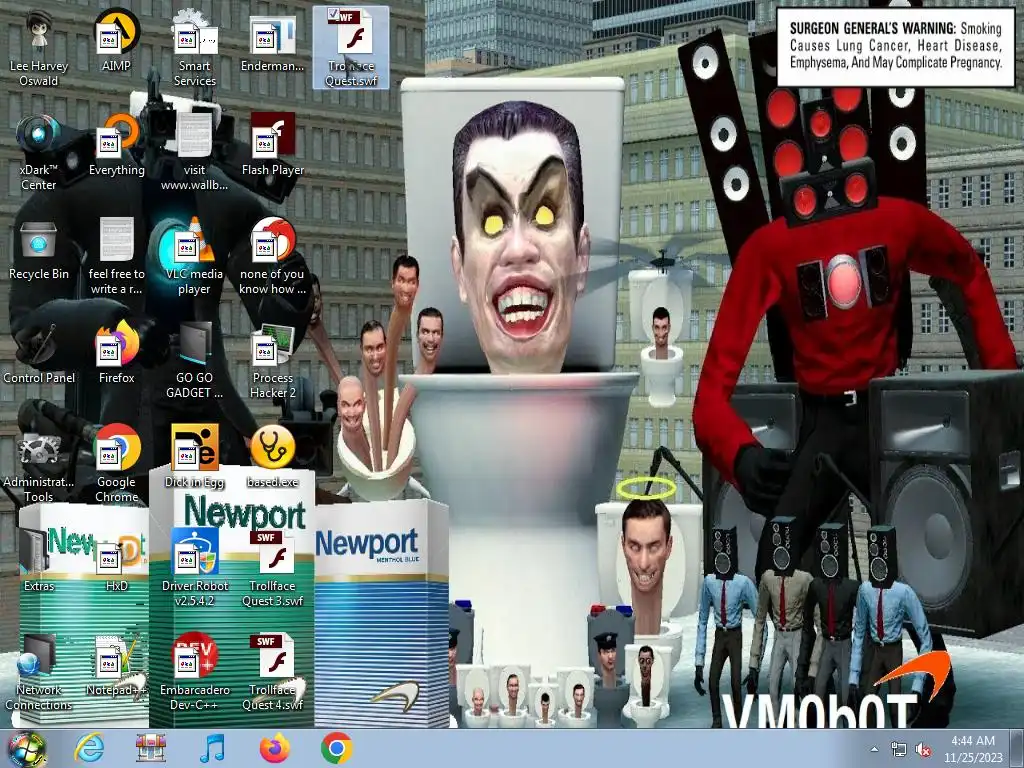Open the Extras folder icon
Image resolution: width=1024 pixels, height=768 pixels.
click(39, 561)
